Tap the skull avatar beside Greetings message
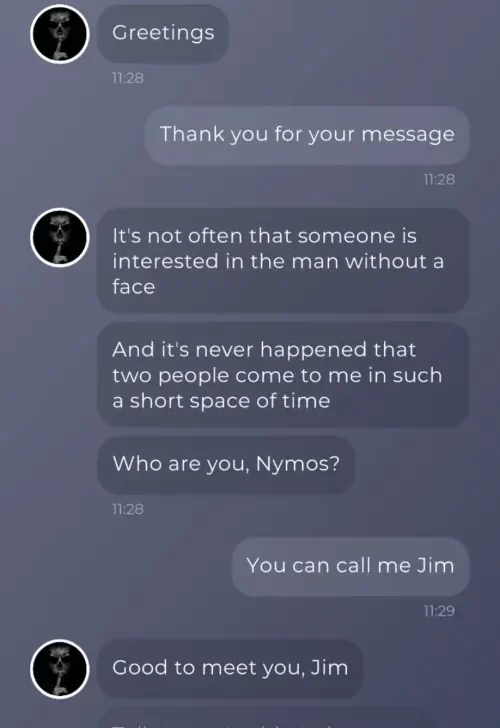The image size is (500, 728). (x=59, y=34)
